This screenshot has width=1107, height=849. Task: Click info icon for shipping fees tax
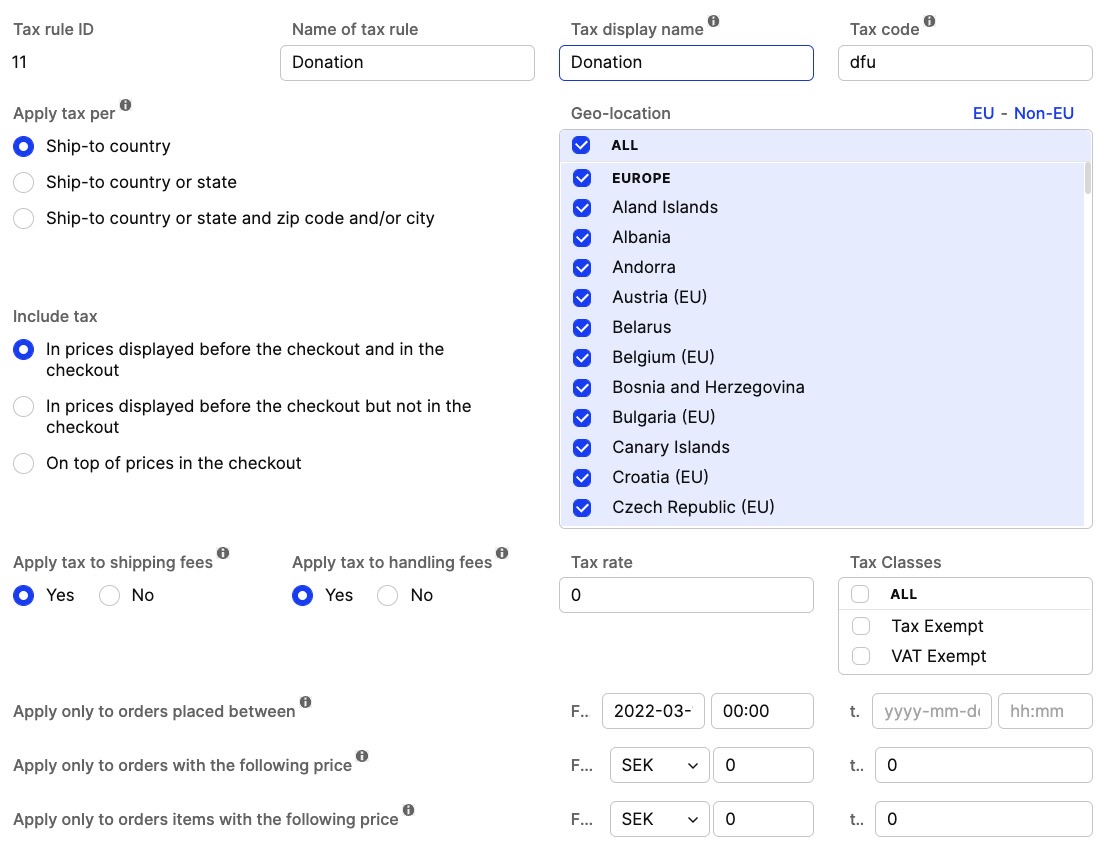[223, 553]
